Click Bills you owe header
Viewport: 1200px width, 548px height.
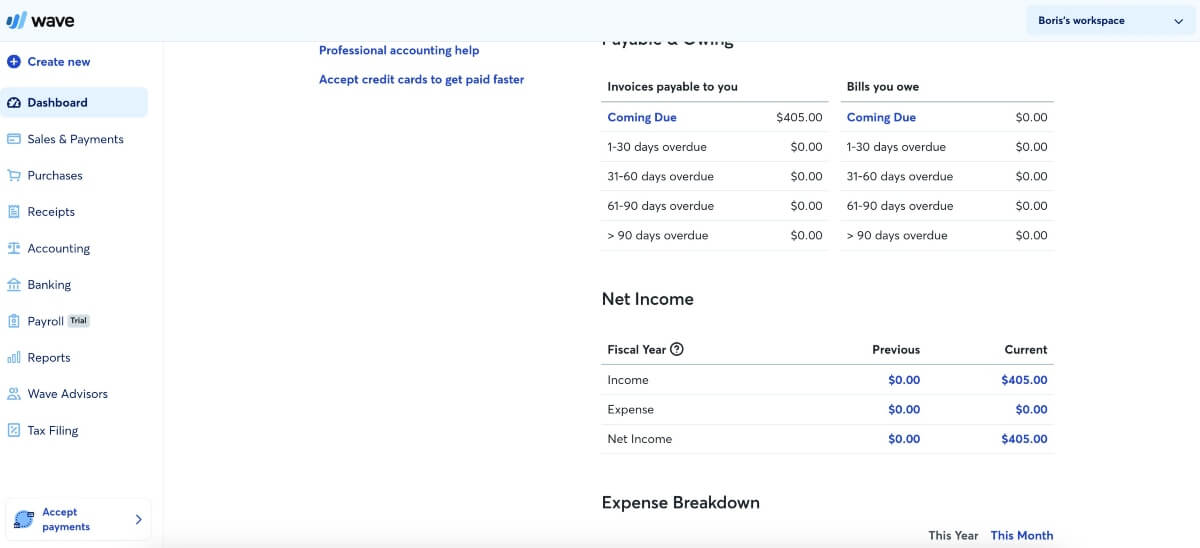[883, 87]
